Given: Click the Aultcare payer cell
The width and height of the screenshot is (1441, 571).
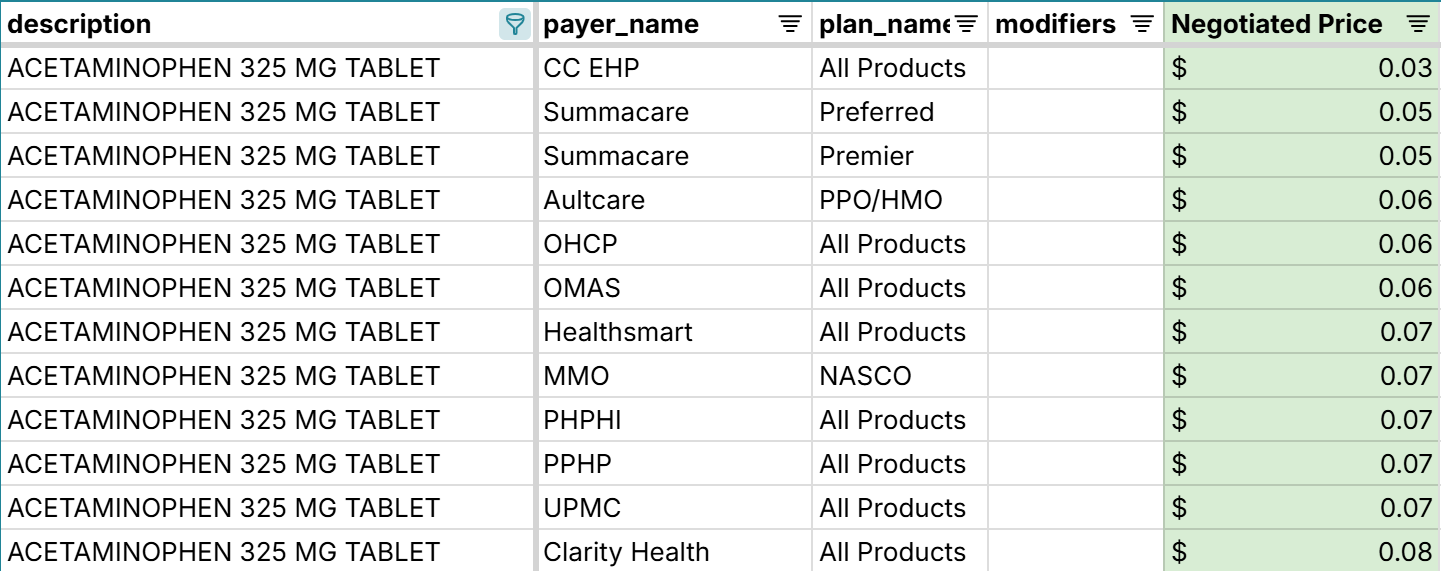Looking at the screenshot, I should [x=594, y=200].
